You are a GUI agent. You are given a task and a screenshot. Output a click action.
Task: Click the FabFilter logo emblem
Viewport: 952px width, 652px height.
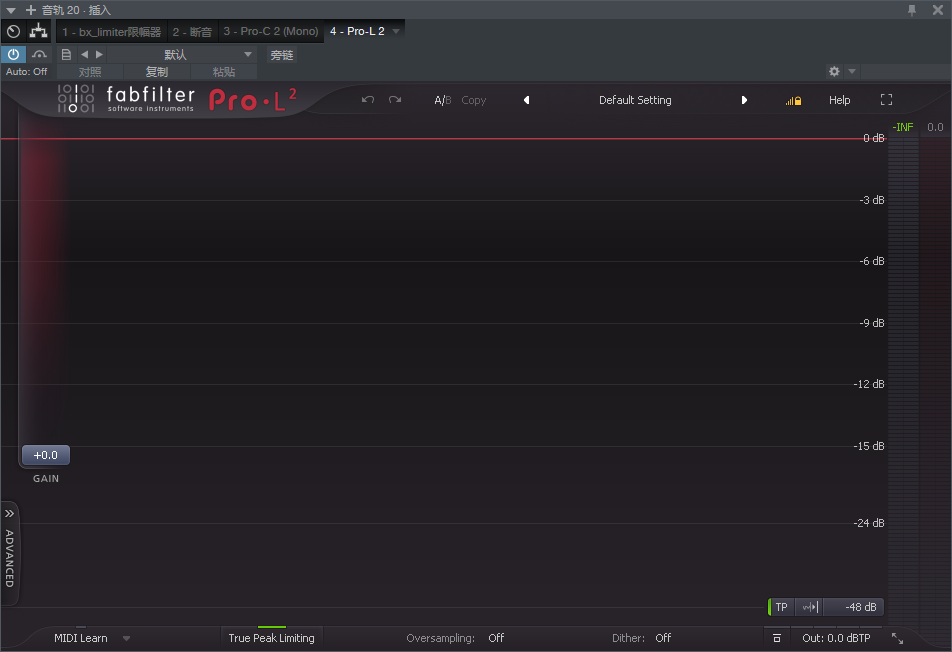click(76, 98)
